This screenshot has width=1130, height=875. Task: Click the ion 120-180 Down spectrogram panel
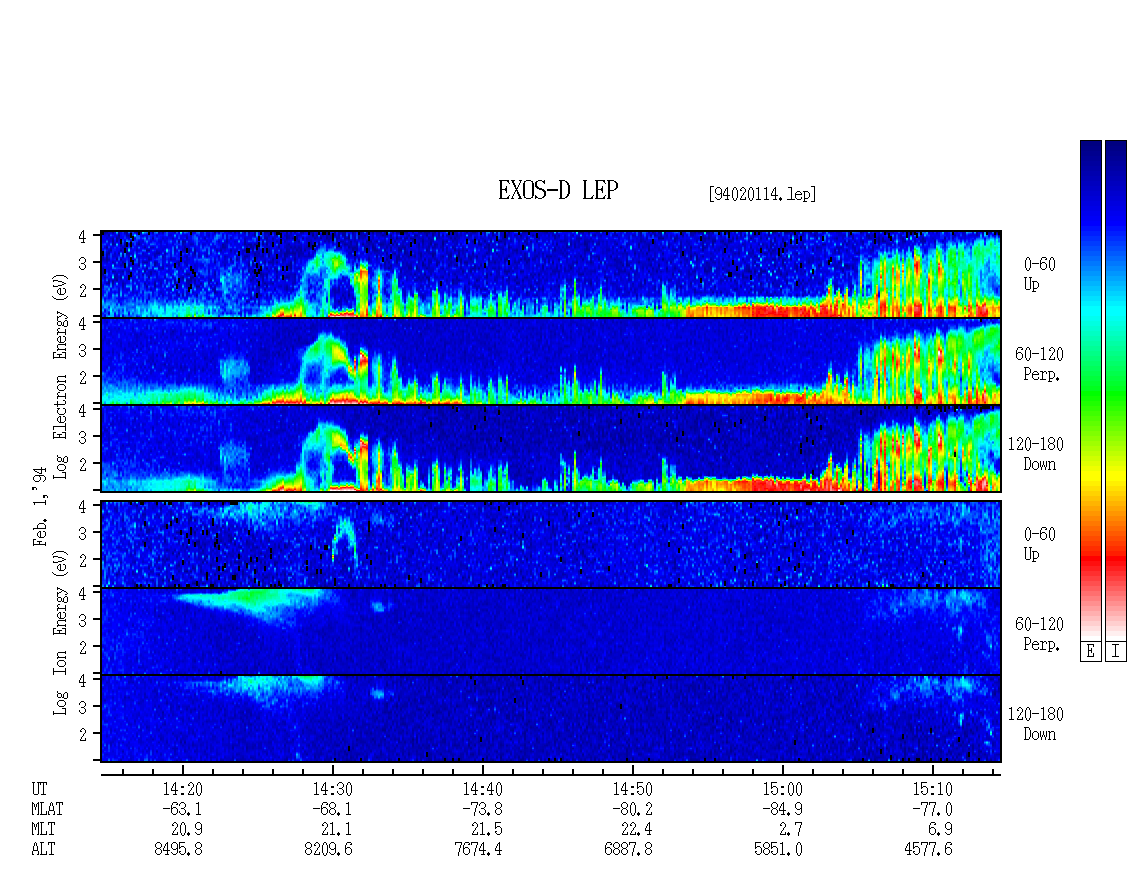pyautogui.click(x=551, y=719)
